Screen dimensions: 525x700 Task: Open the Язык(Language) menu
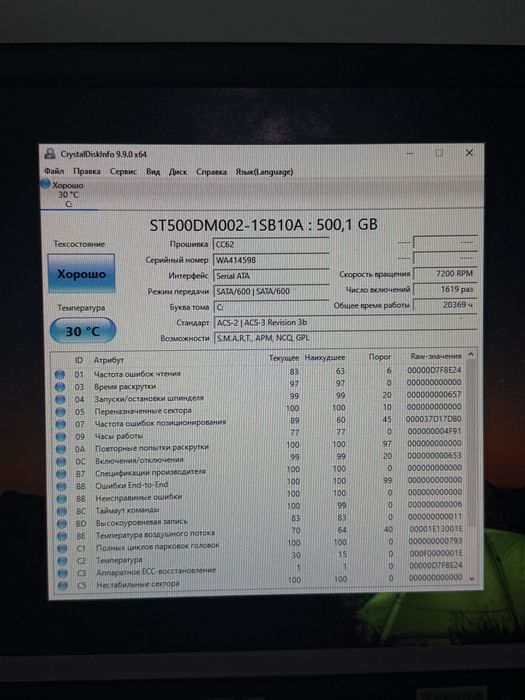pyautogui.click(x=264, y=171)
